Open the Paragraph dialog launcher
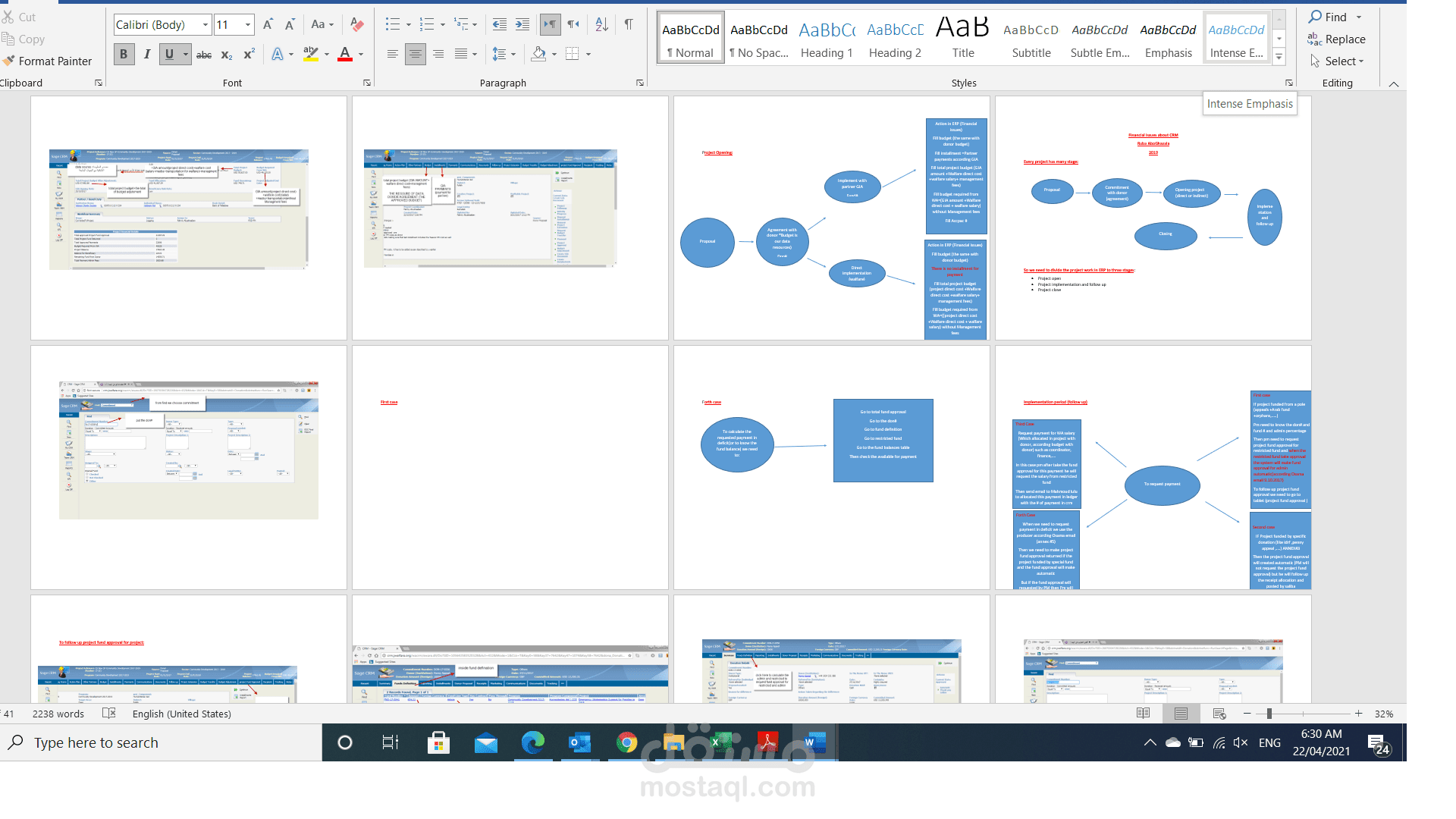1456x819 pixels. click(640, 83)
